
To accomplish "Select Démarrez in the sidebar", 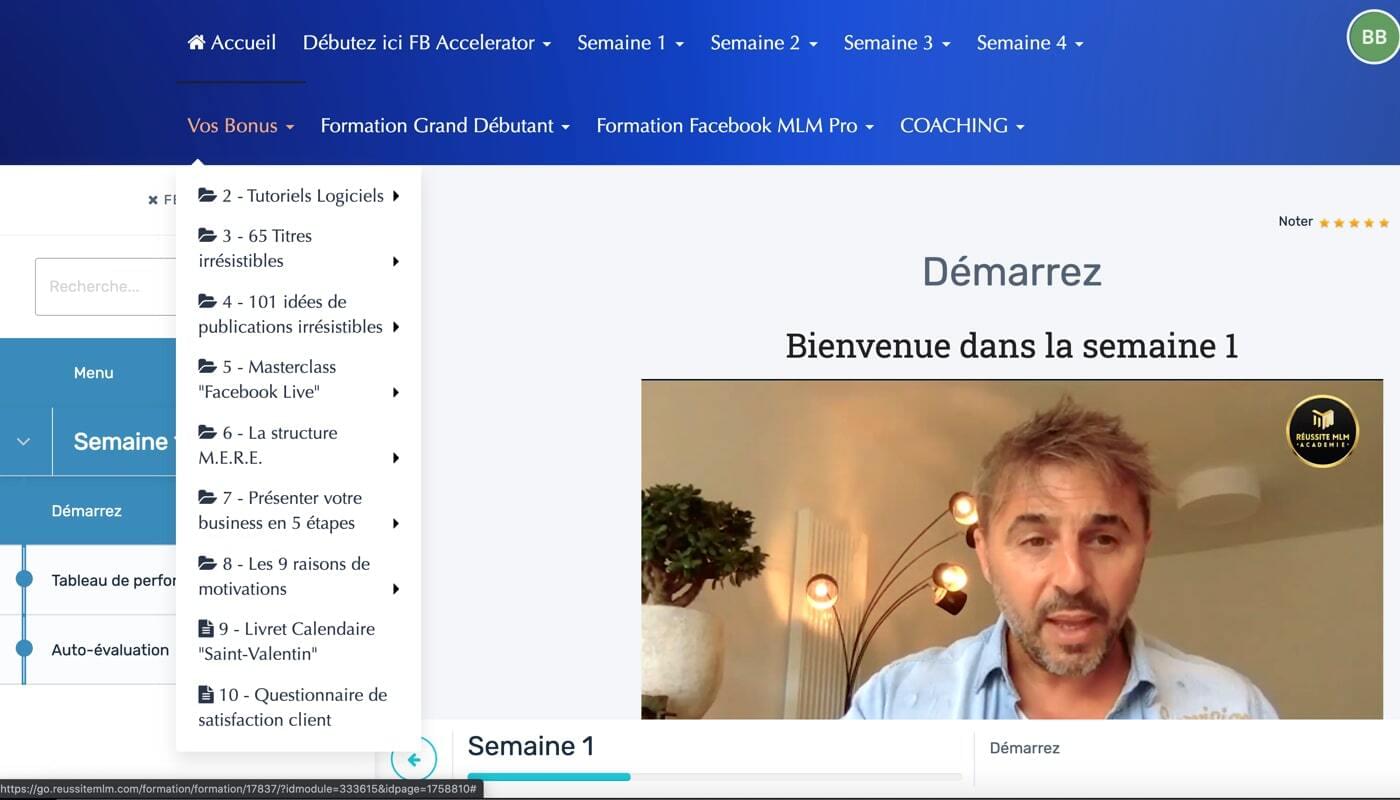I will pos(87,511).
